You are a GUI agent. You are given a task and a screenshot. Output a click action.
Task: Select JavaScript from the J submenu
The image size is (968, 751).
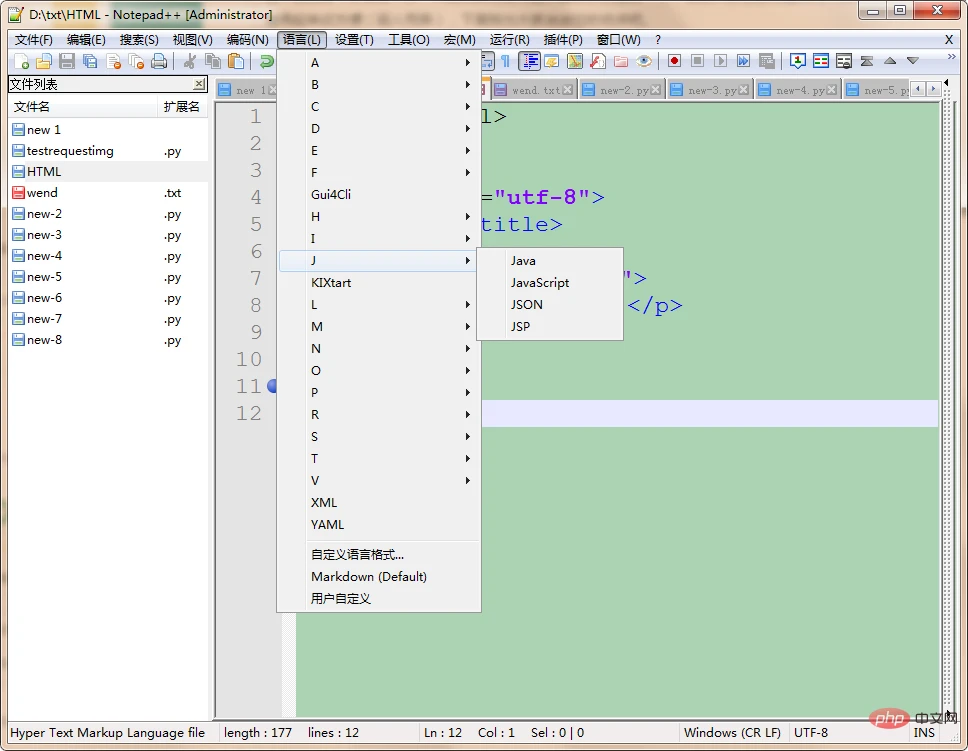(540, 282)
